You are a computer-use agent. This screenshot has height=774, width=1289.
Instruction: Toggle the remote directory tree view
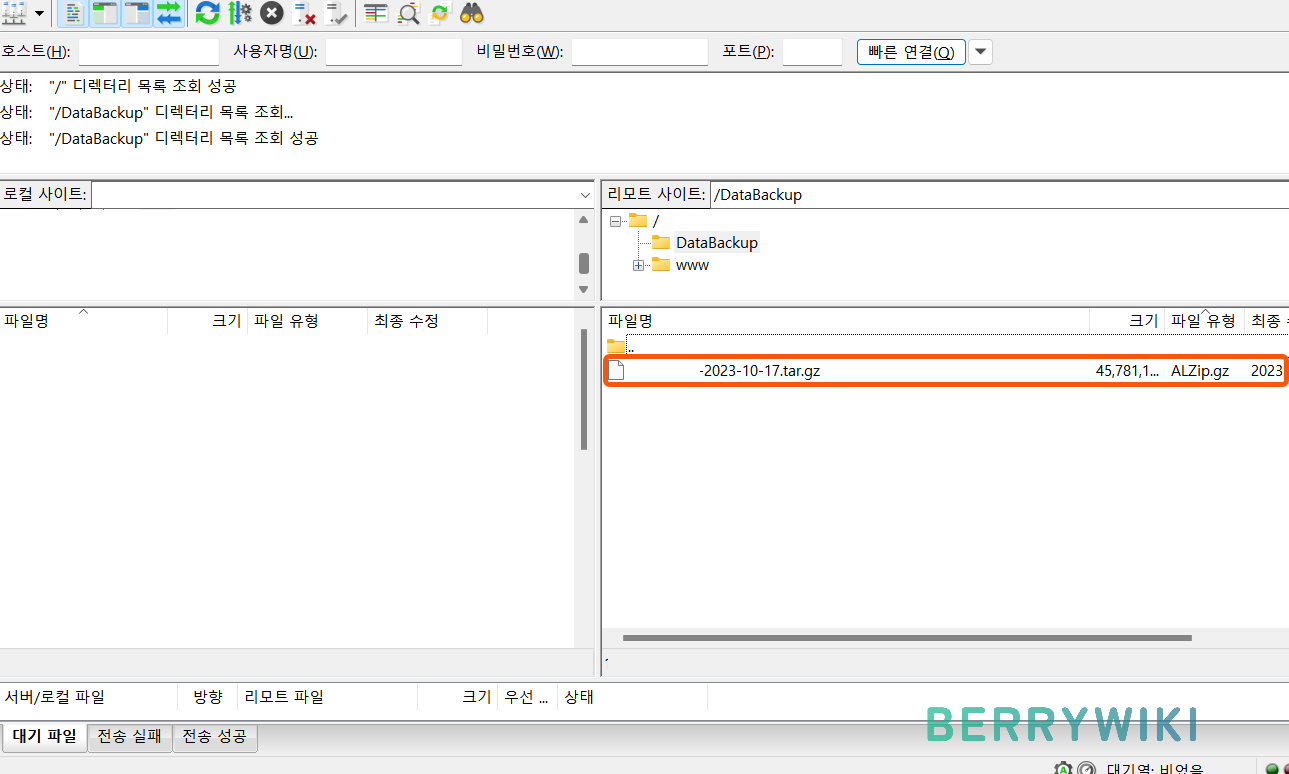click(x=137, y=13)
